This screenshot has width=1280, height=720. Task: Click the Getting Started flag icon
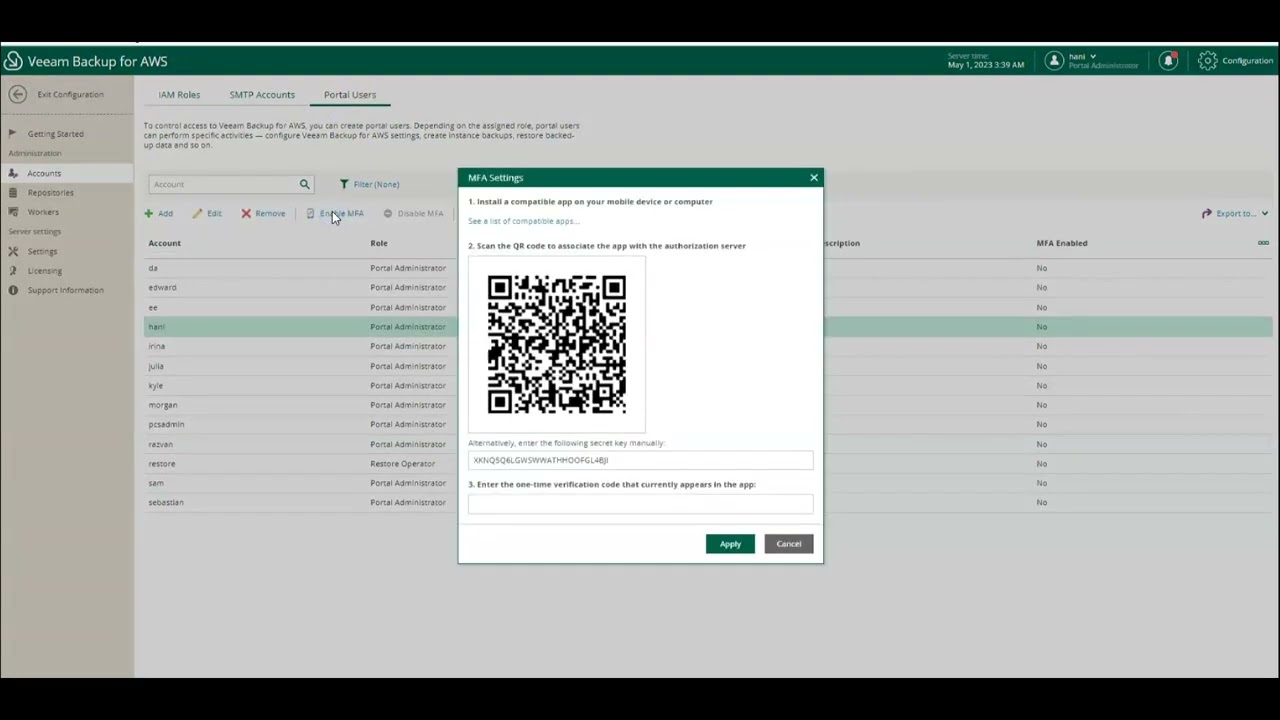pyautogui.click(x=13, y=133)
